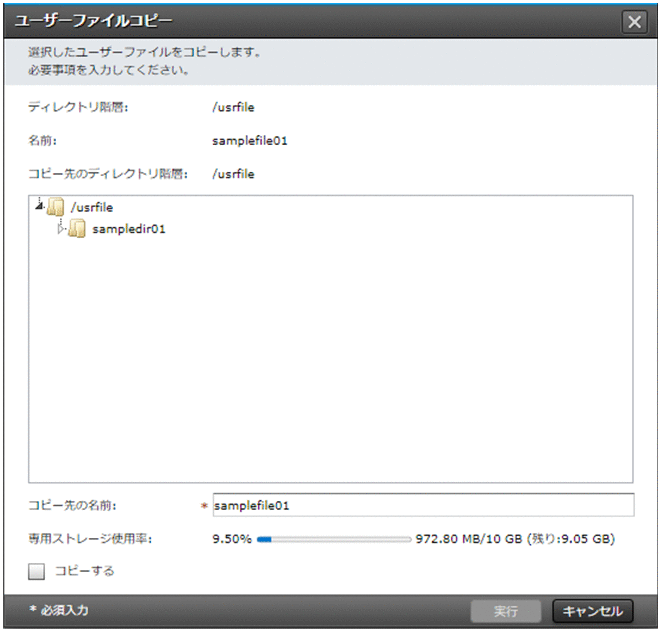Expand the sampledir01 tree node
Viewport: 660px width, 631px height.
tap(61, 229)
